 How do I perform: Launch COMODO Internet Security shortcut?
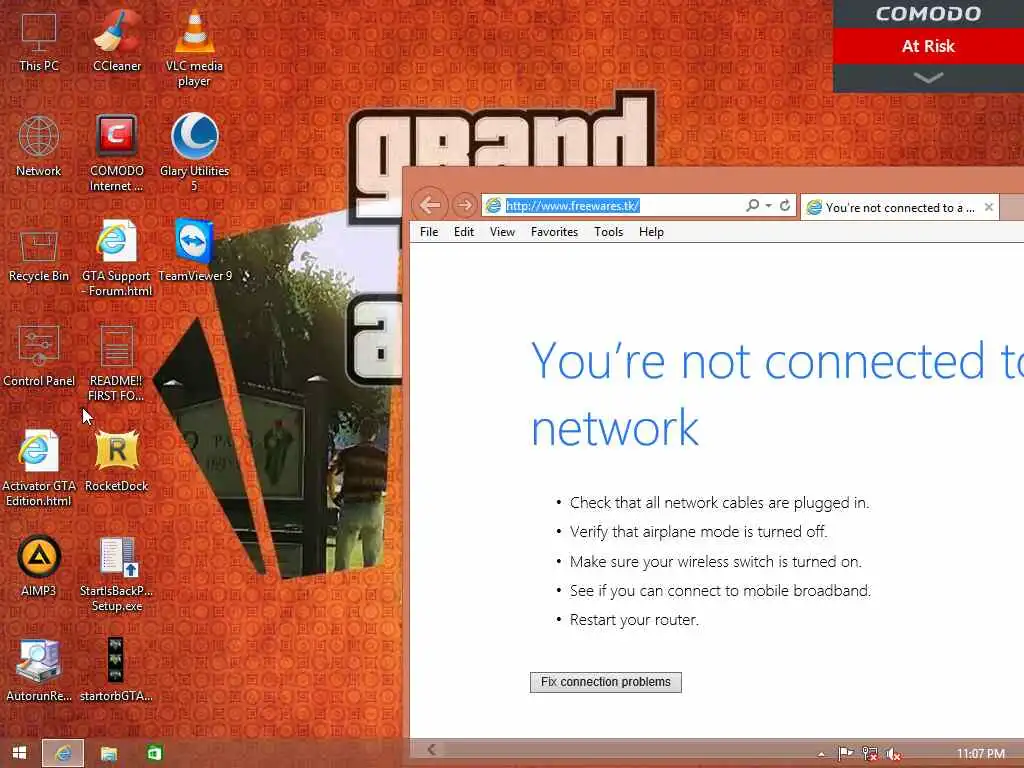click(117, 153)
